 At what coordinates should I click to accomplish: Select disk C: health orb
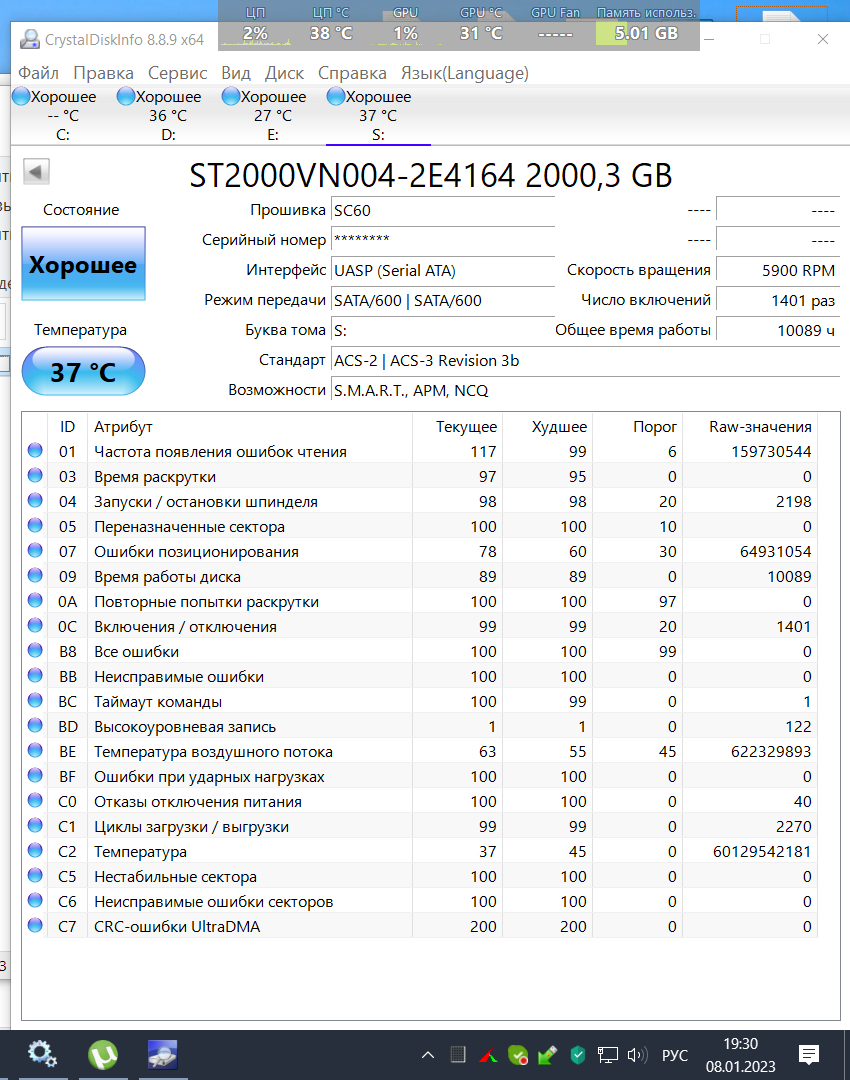(x=21, y=97)
